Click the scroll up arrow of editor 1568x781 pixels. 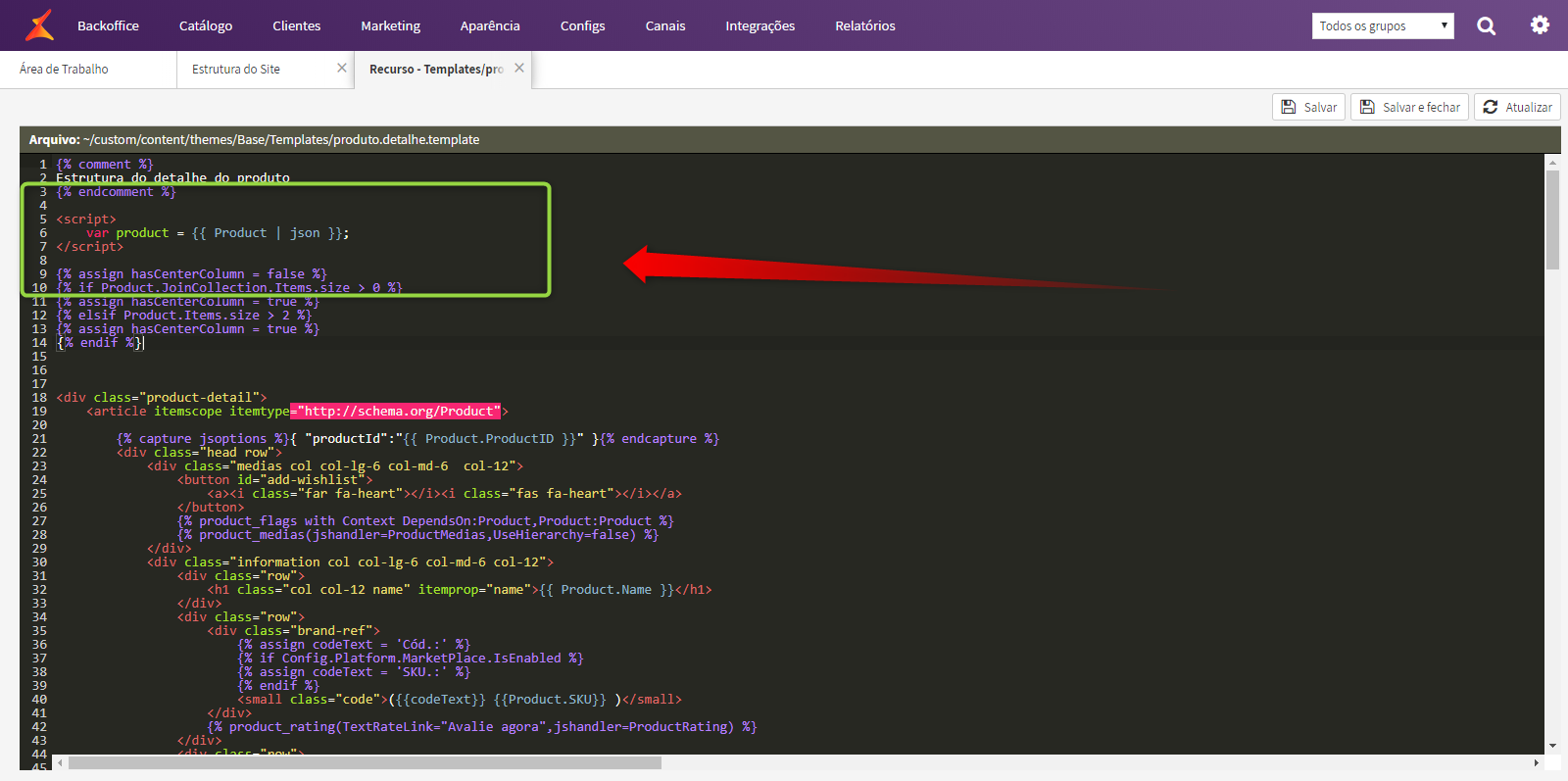pyautogui.click(x=1552, y=161)
